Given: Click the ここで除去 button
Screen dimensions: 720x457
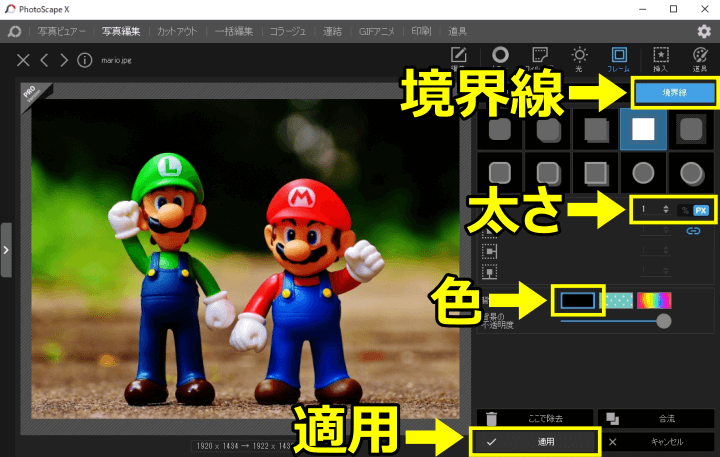Looking at the screenshot, I should coord(535,418).
